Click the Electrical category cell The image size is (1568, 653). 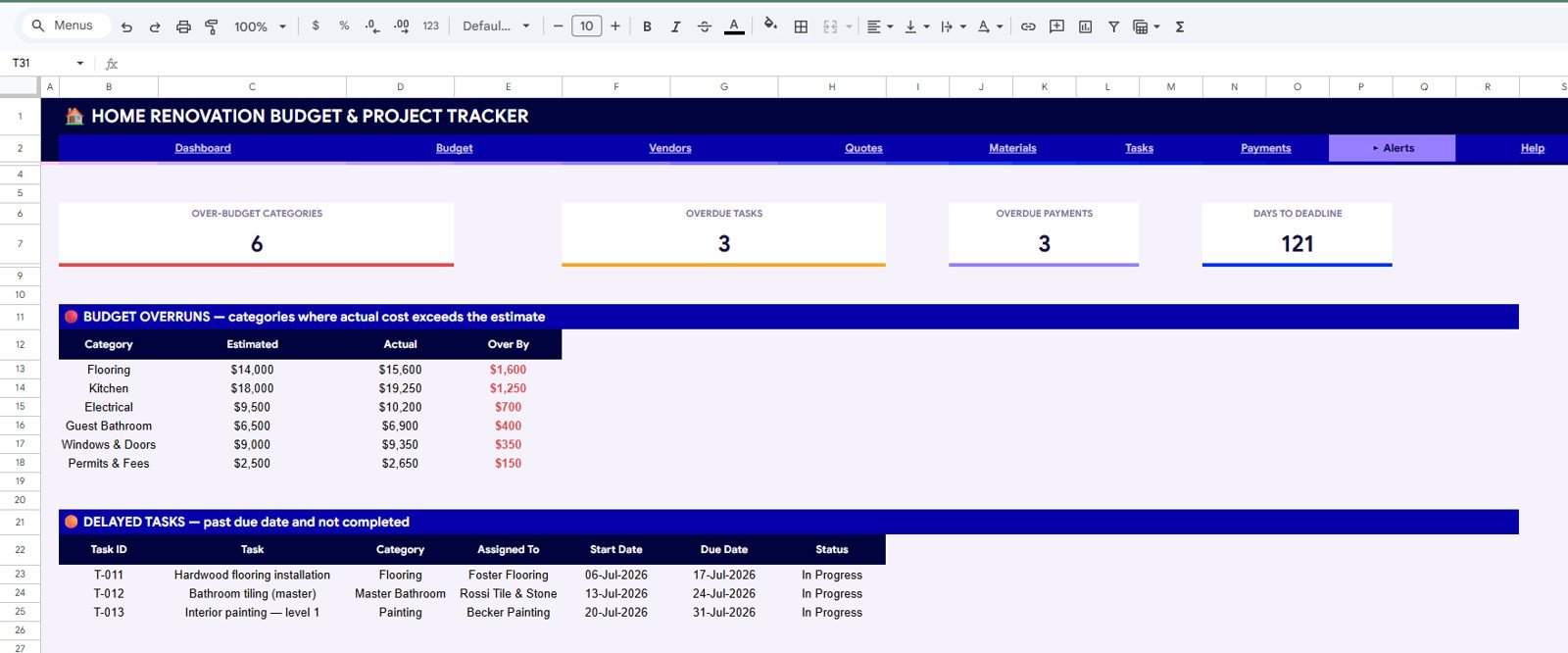(x=109, y=407)
